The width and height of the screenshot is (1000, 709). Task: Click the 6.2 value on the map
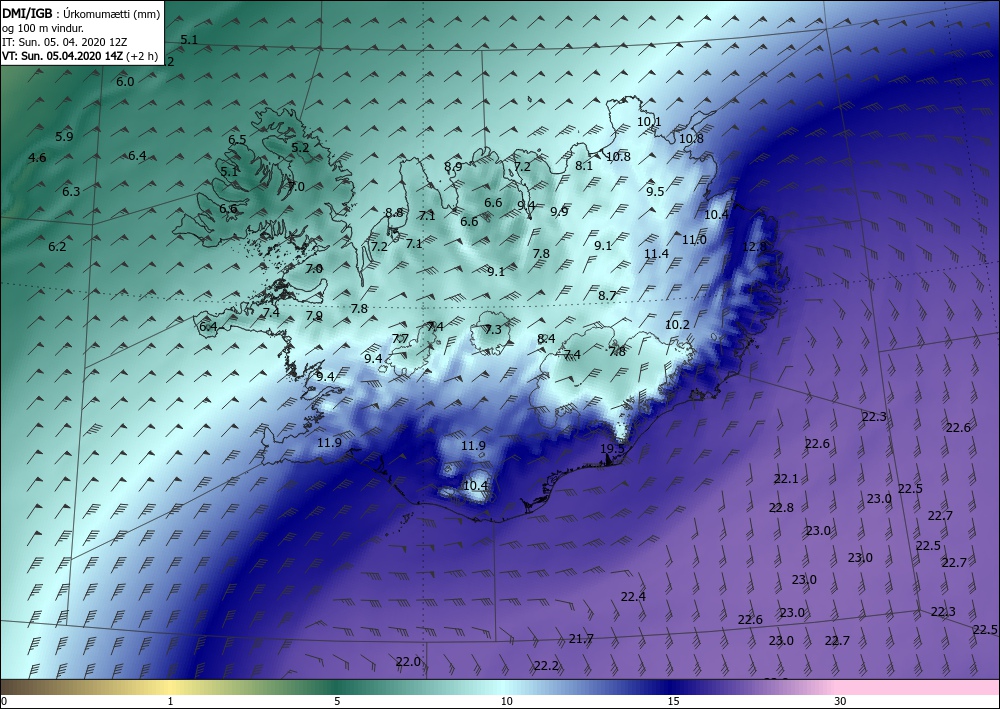pyautogui.click(x=57, y=246)
